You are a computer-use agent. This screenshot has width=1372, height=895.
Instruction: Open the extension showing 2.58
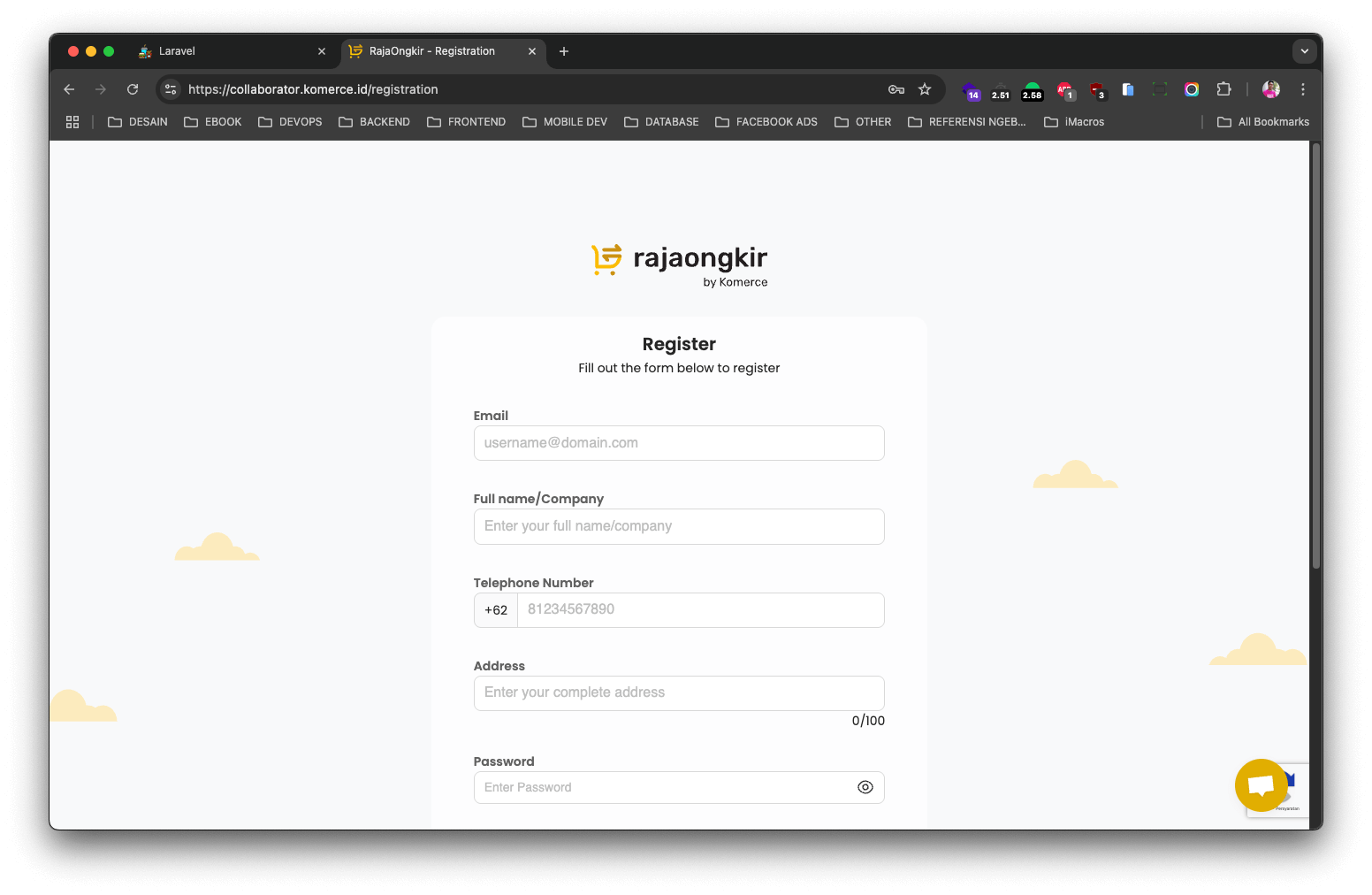coord(1033,90)
